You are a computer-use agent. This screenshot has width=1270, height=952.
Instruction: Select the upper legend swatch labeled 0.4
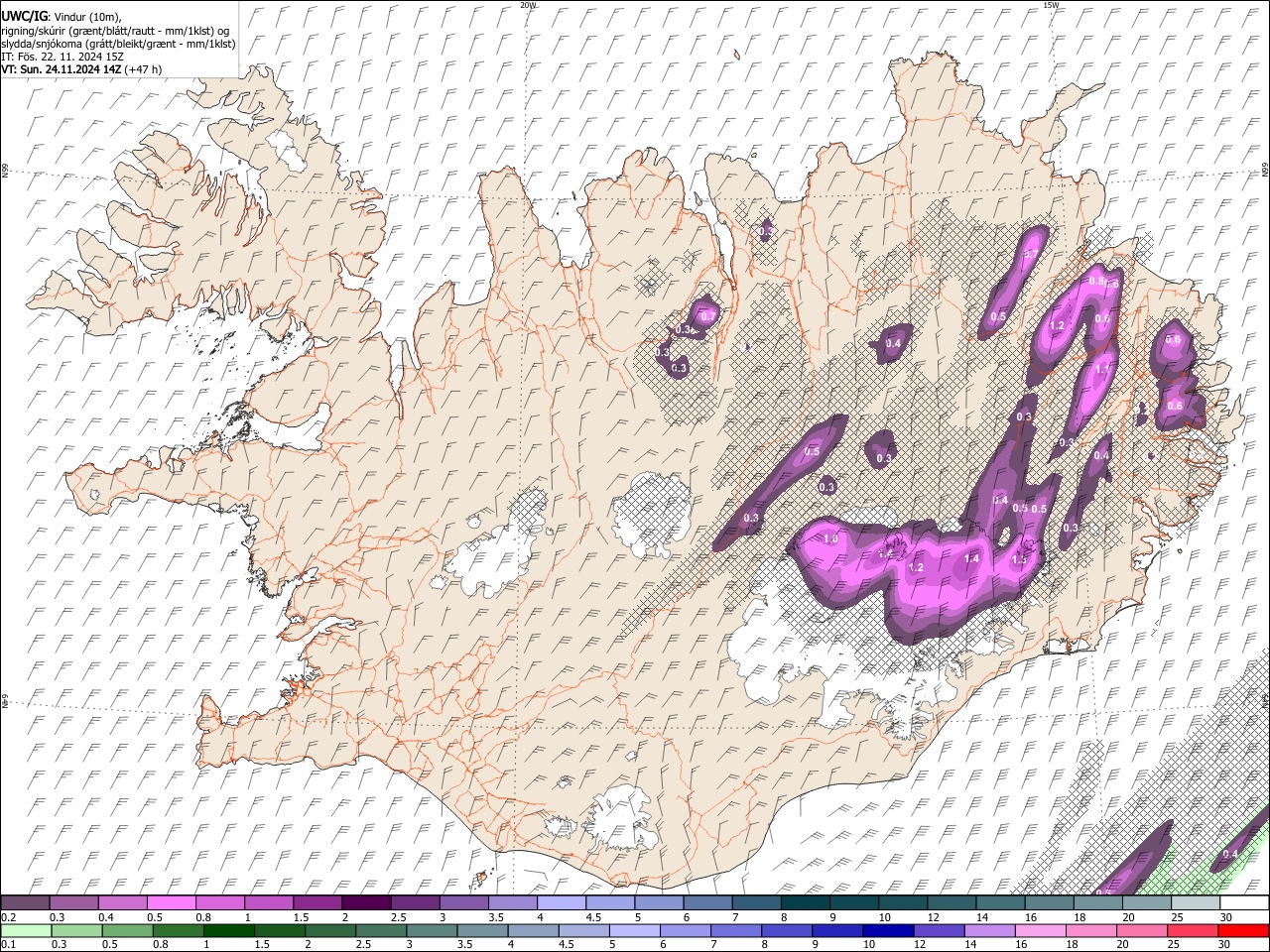pyautogui.click(x=123, y=902)
